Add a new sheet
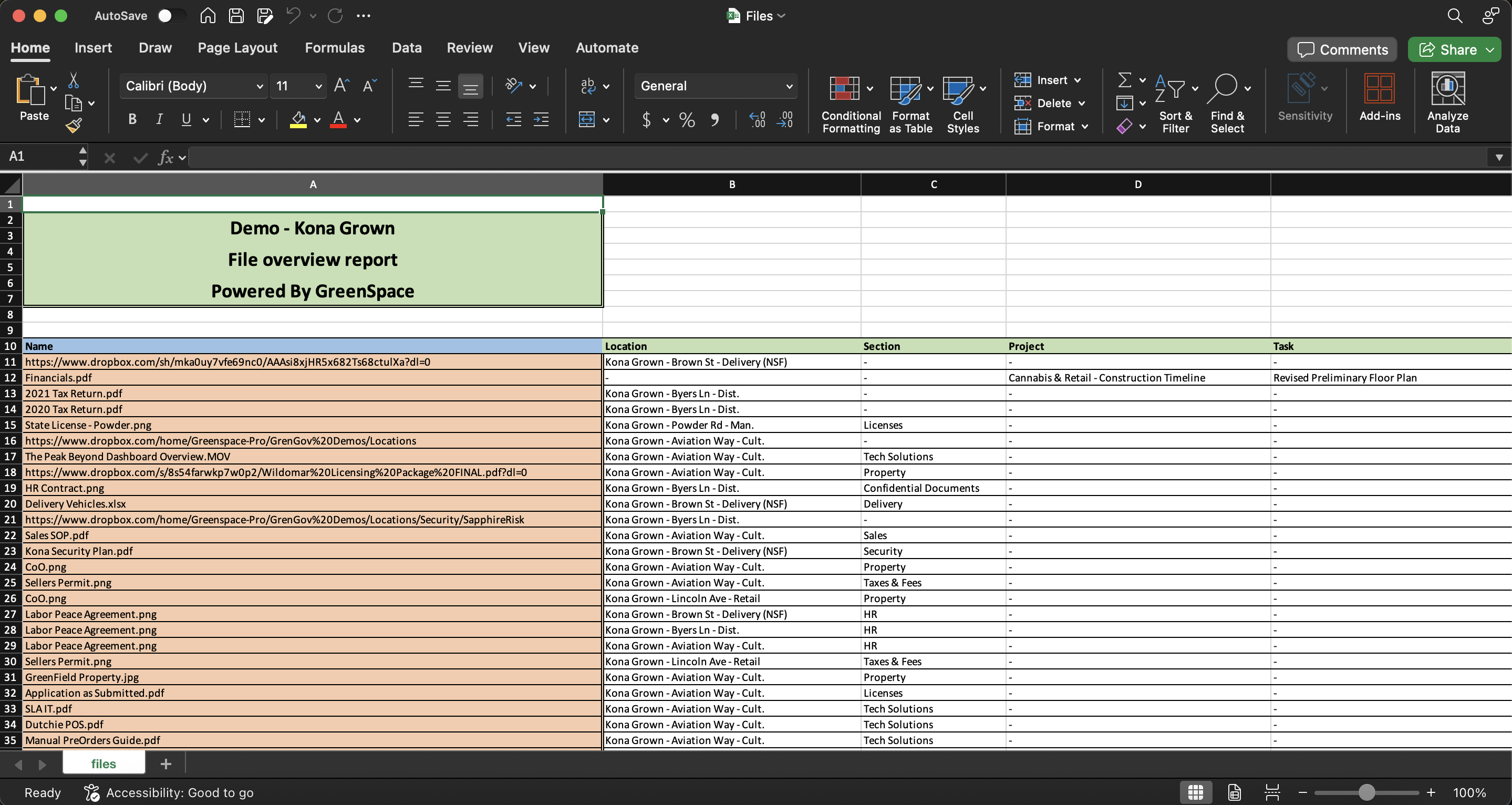1512x805 pixels. (166, 764)
